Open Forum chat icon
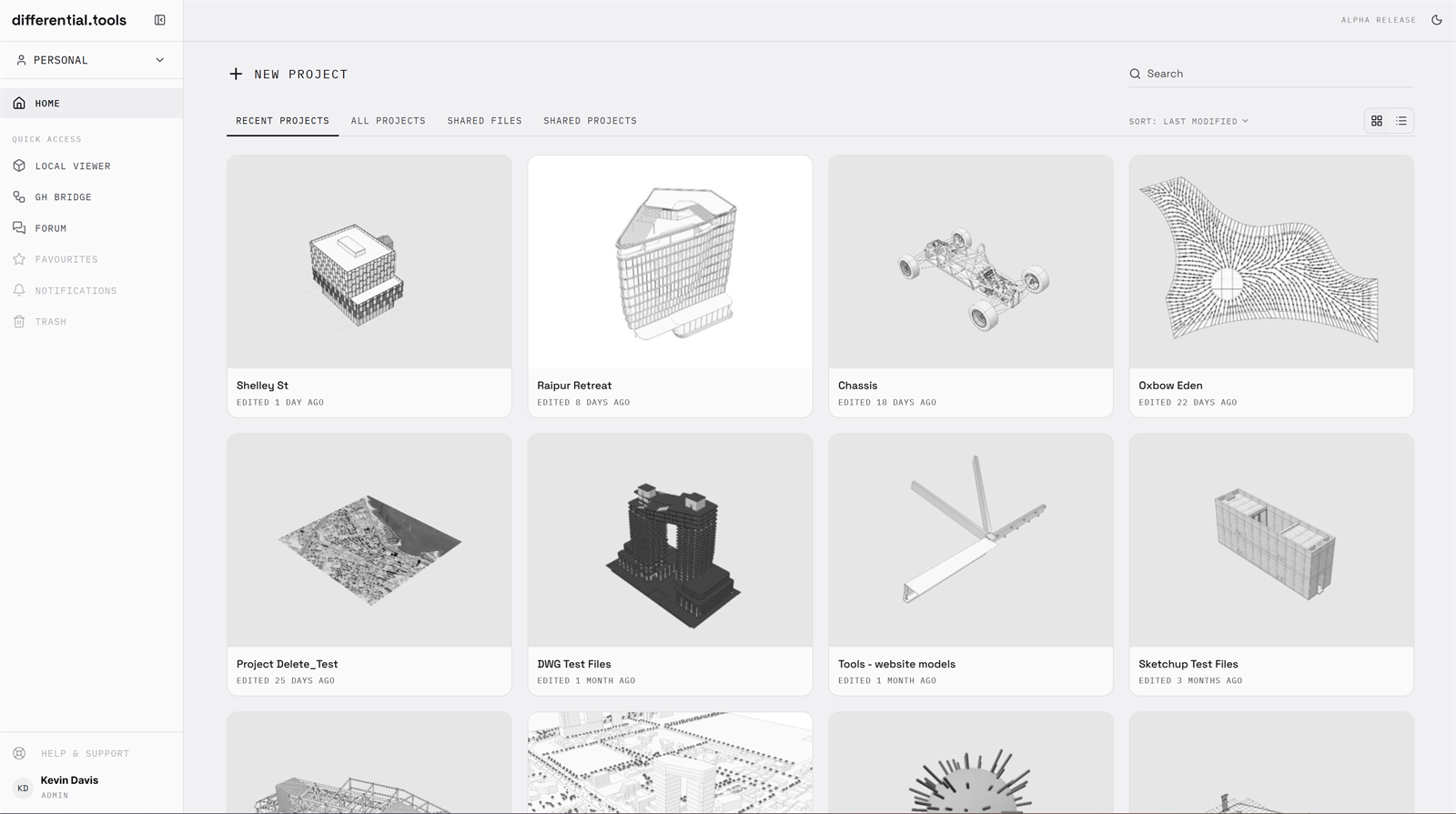1456x814 pixels. [x=19, y=228]
